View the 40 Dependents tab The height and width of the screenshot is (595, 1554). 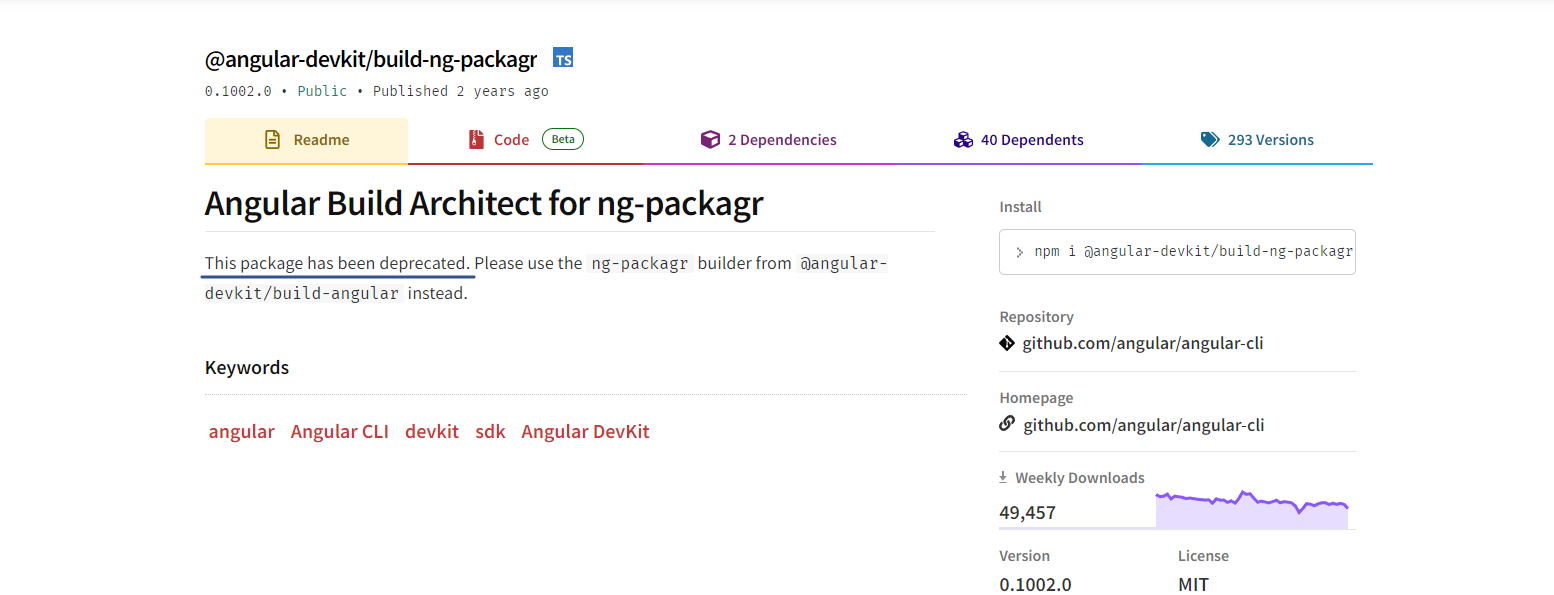click(x=1031, y=140)
